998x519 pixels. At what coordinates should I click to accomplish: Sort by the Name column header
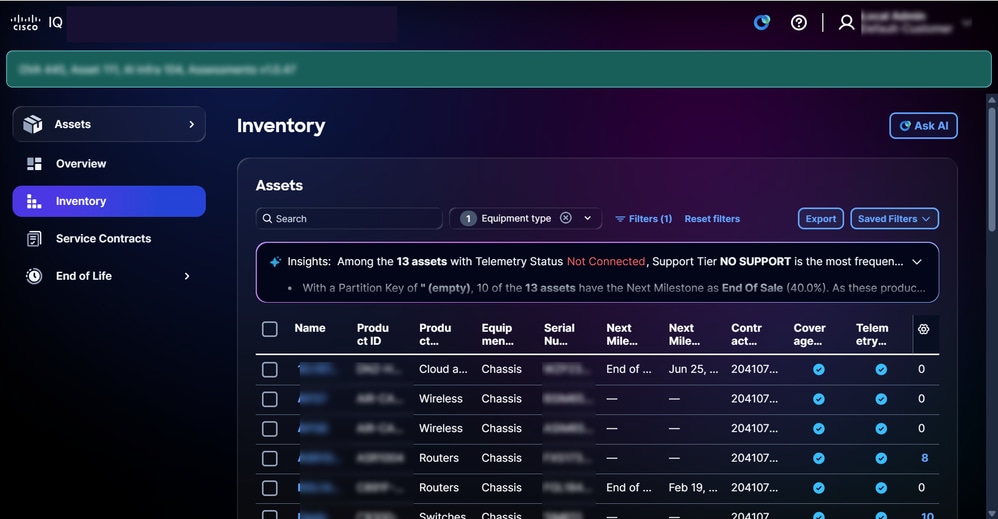point(310,329)
